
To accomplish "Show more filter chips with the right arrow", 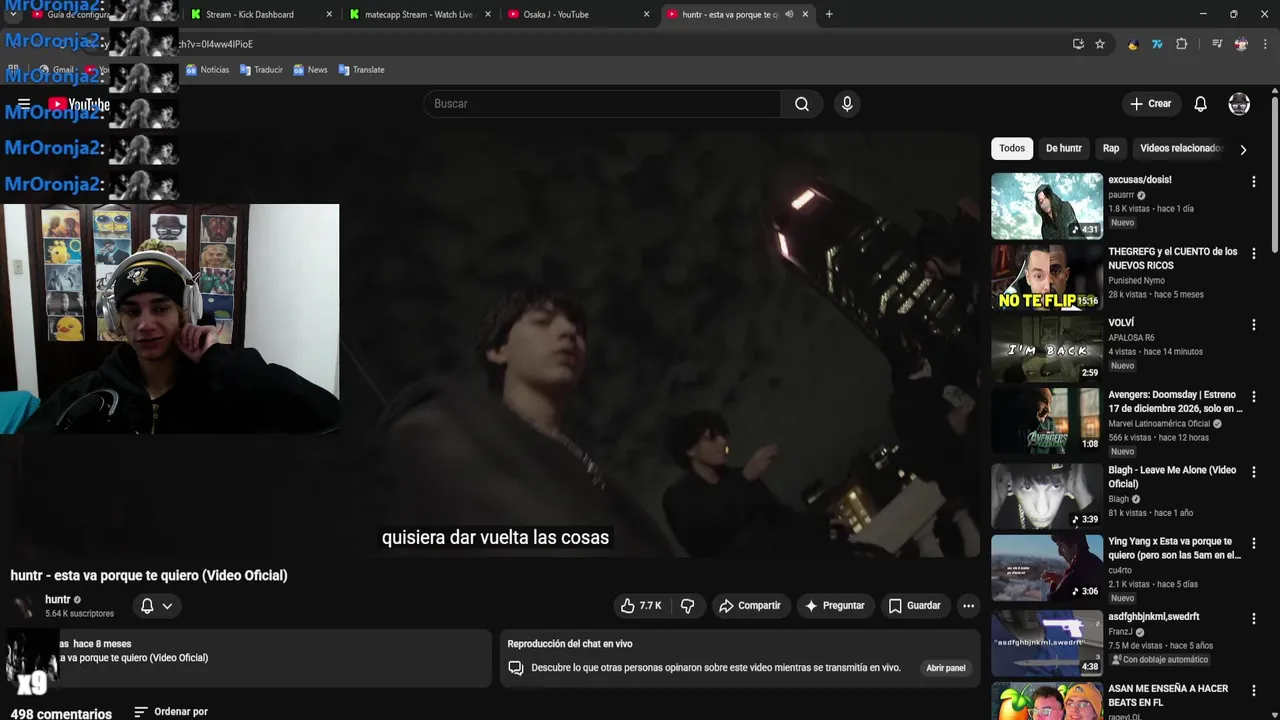I will pos(1243,149).
